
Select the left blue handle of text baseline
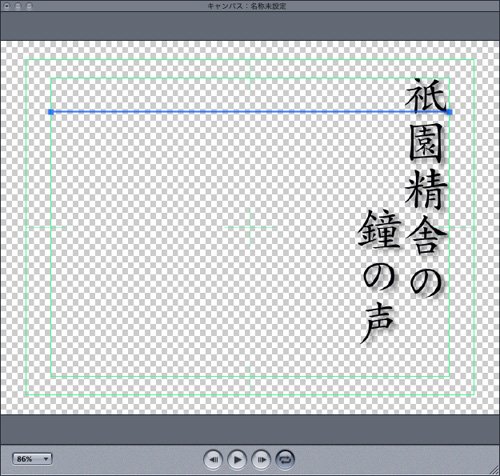click(51, 112)
